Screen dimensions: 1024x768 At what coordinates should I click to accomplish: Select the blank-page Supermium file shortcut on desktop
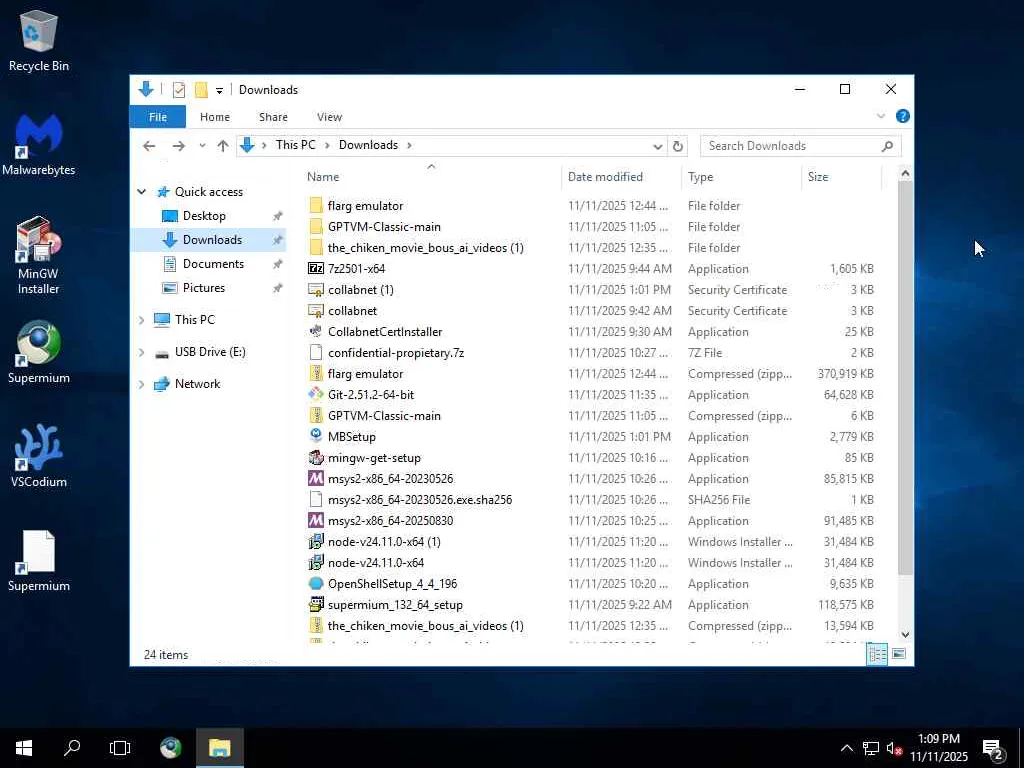tap(39, 560)
